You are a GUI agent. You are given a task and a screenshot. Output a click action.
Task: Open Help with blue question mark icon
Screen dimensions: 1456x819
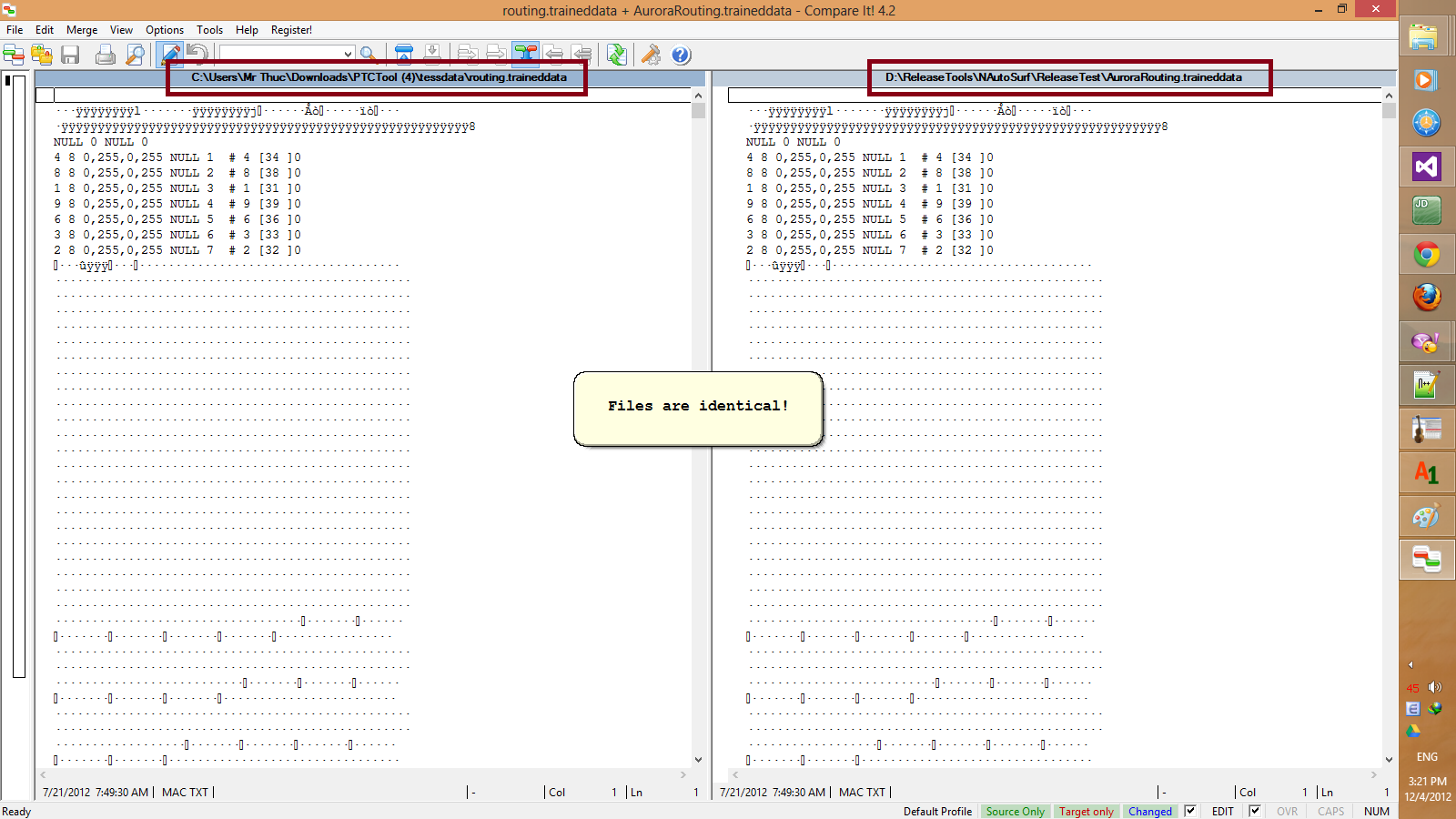[x=681, y=55]
